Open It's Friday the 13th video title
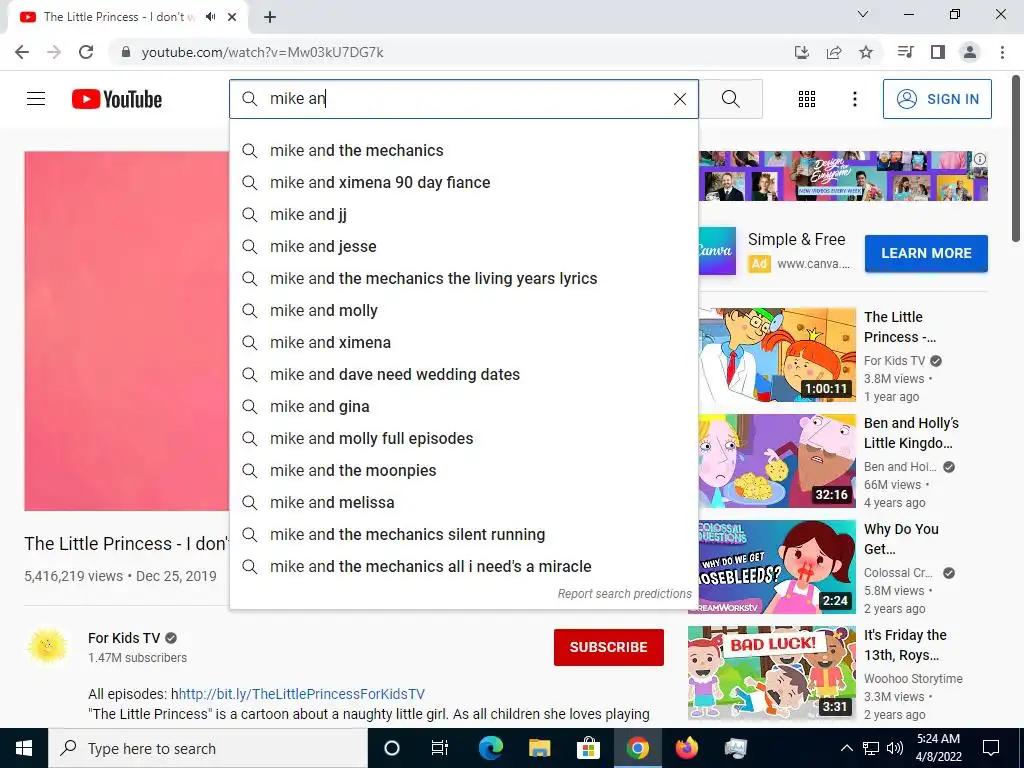Screen dimensions: 1024x768 905,645
